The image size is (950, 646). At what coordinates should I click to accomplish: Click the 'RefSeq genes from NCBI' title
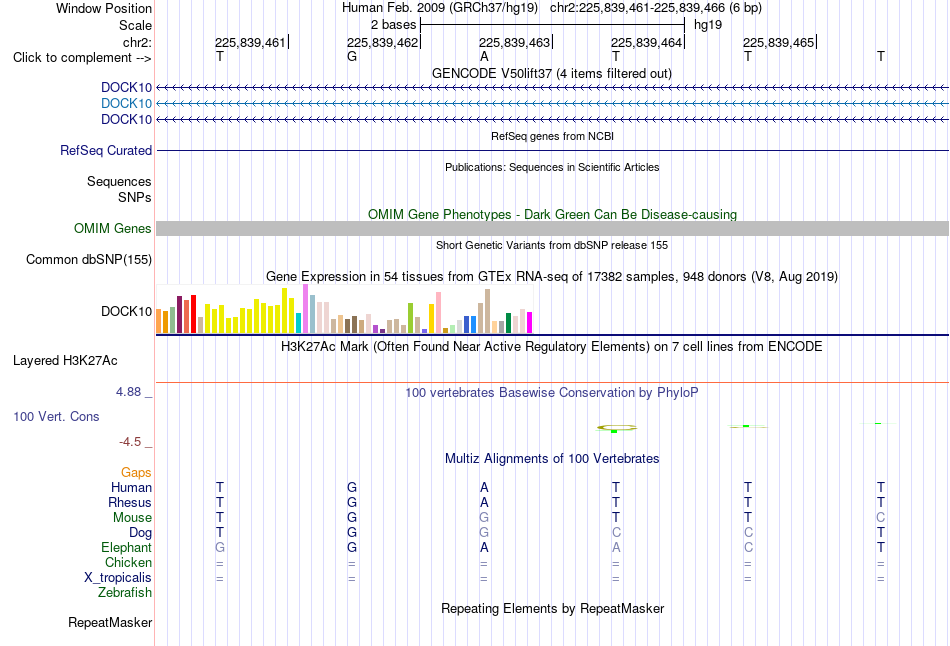coord(552,136)
